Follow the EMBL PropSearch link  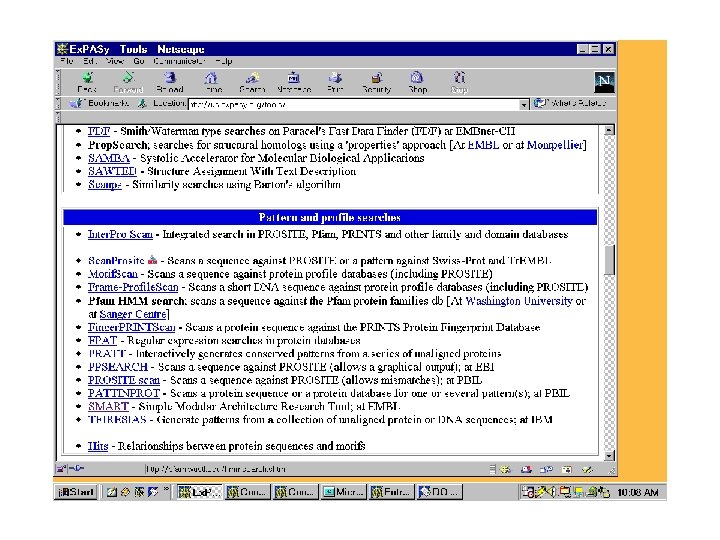(x=483, y=145)
